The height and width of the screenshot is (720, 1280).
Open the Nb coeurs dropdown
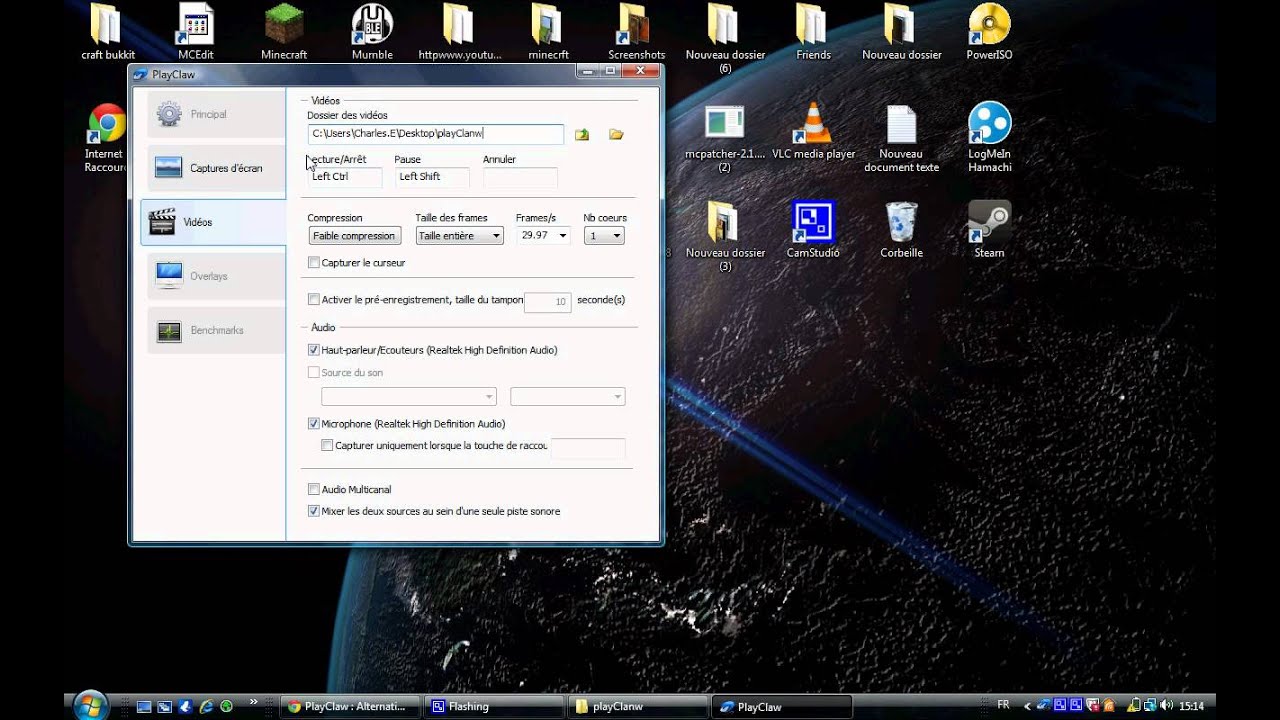tap(604, 236)
